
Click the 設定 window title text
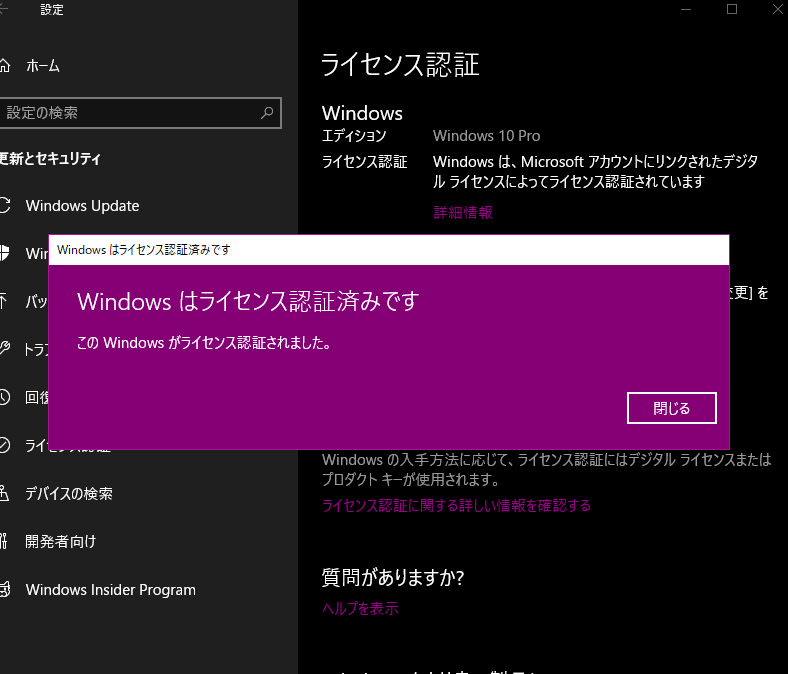pos(52,10)
